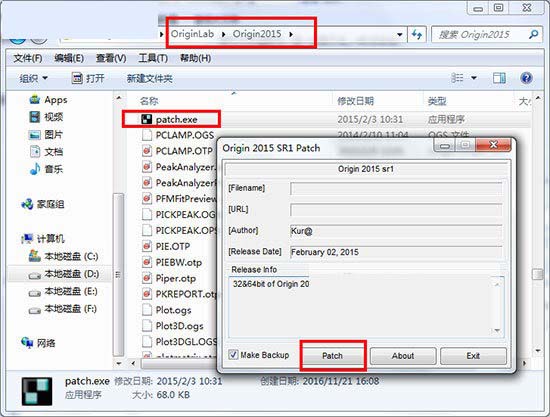Select the PCLAMP.OGS file
This screenshot has height=417, width=550.
coord(185,135)
